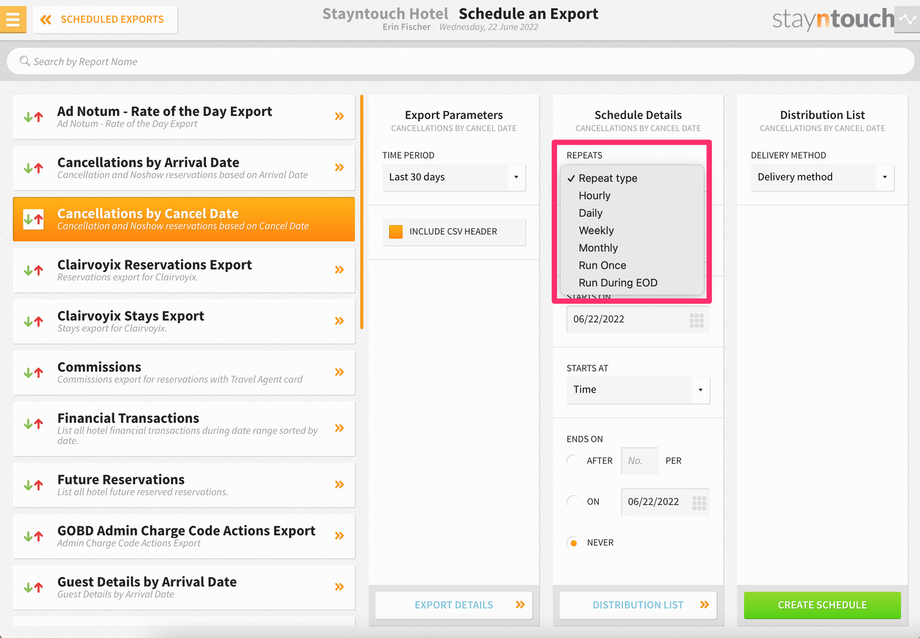920x638 pixels.
Task: Open Ad Notum export chevron
Action: (x=339, y=116)
